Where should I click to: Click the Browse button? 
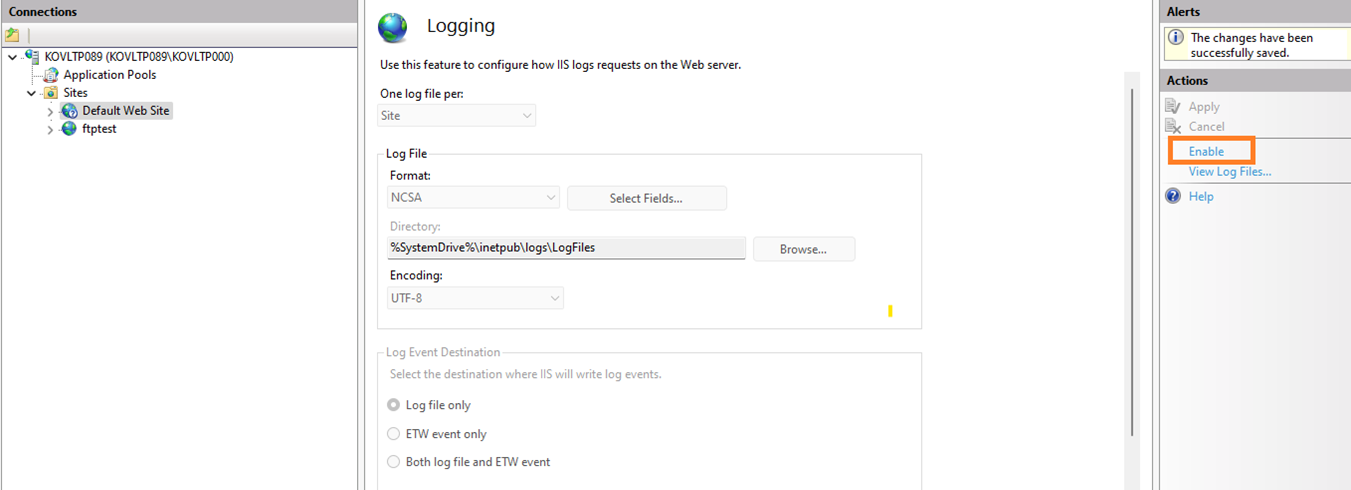(803, 249)
